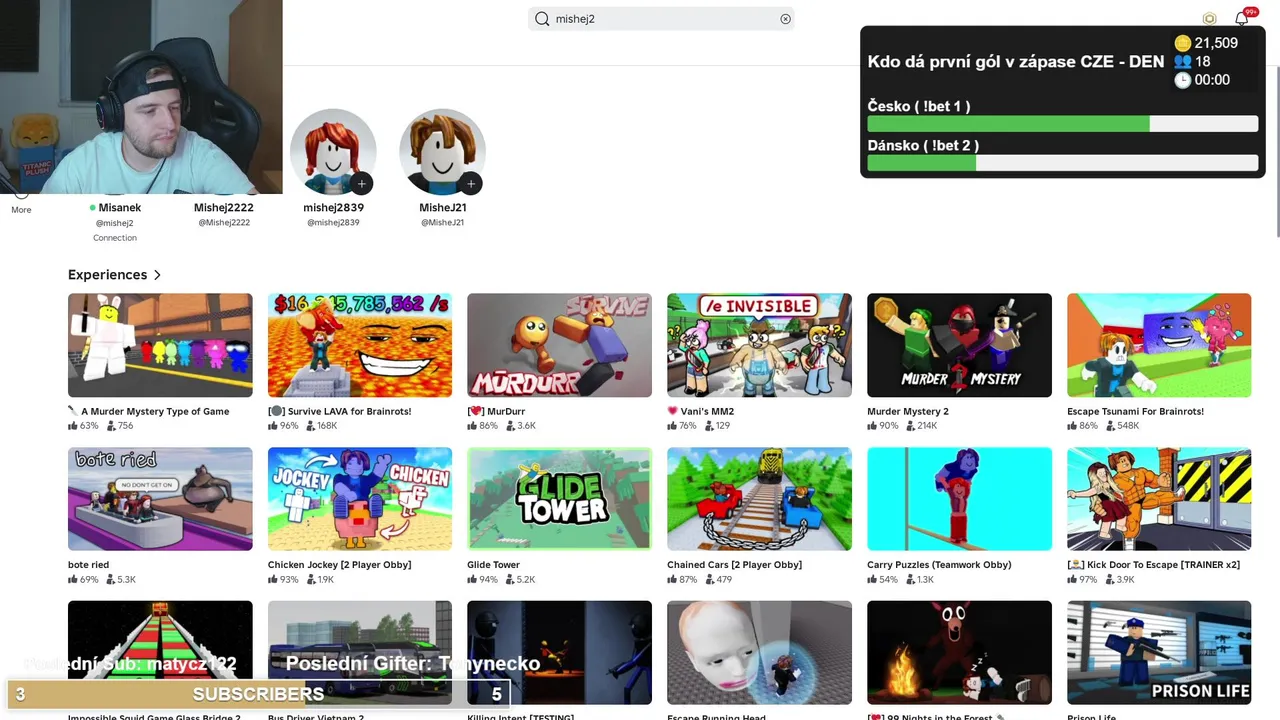Viewport: 1280px width, 720px height.
Task: Add MisheJ21 as friend plus icon
Action: point(470,183)
